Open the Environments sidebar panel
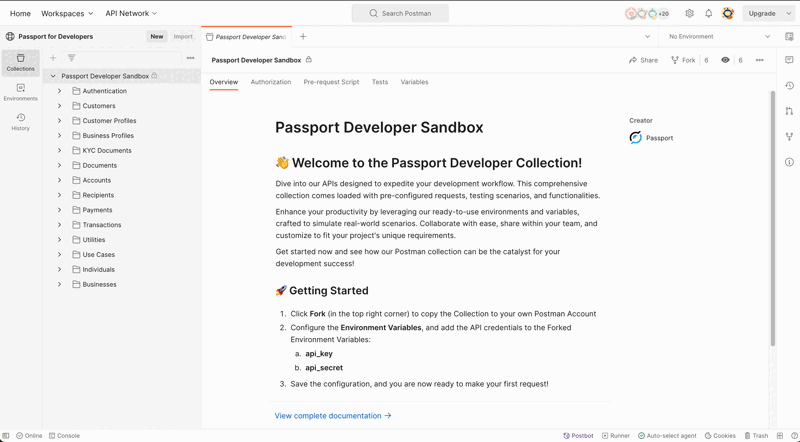This screenshot has height=442, width=800. tap(20, 92)
